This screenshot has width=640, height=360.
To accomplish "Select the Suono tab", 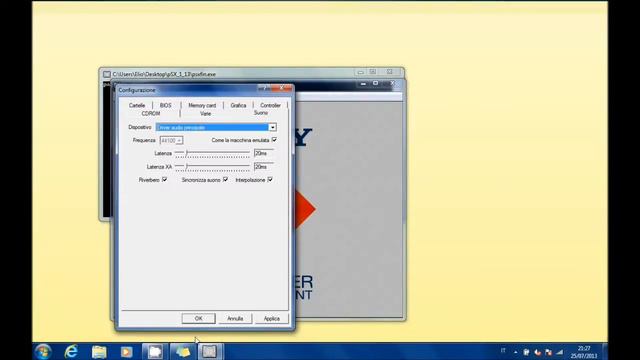I will (261, 113).
